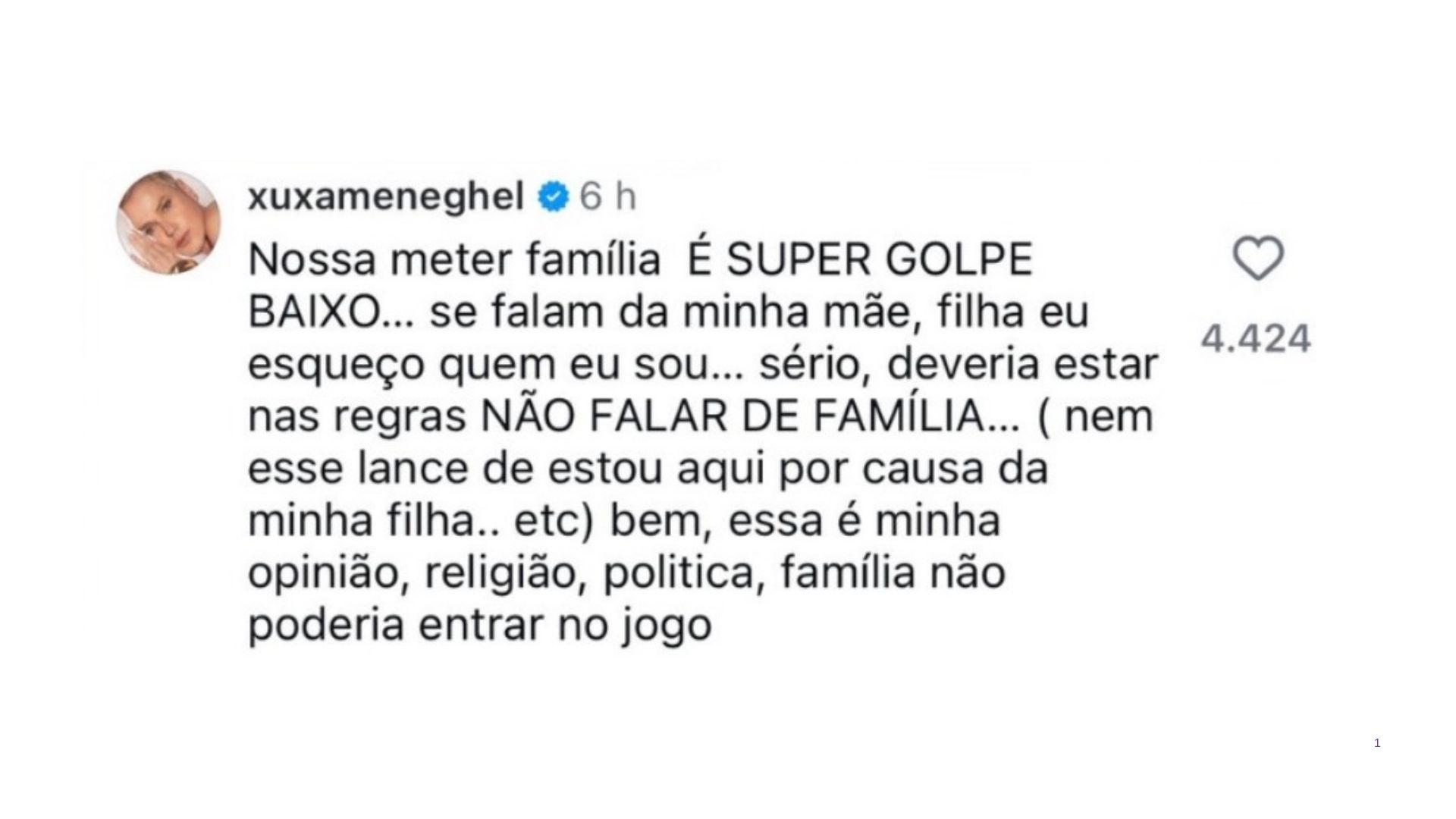The width and height of the screenshot is (1456, 819).
Task: Click the 6 h timestamp
Action: (608, 197)
